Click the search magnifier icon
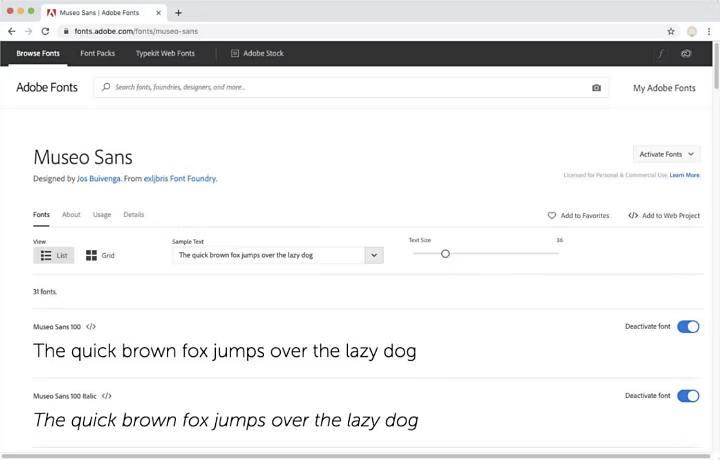This screenshot has height=460, width=720. [106, 87]
